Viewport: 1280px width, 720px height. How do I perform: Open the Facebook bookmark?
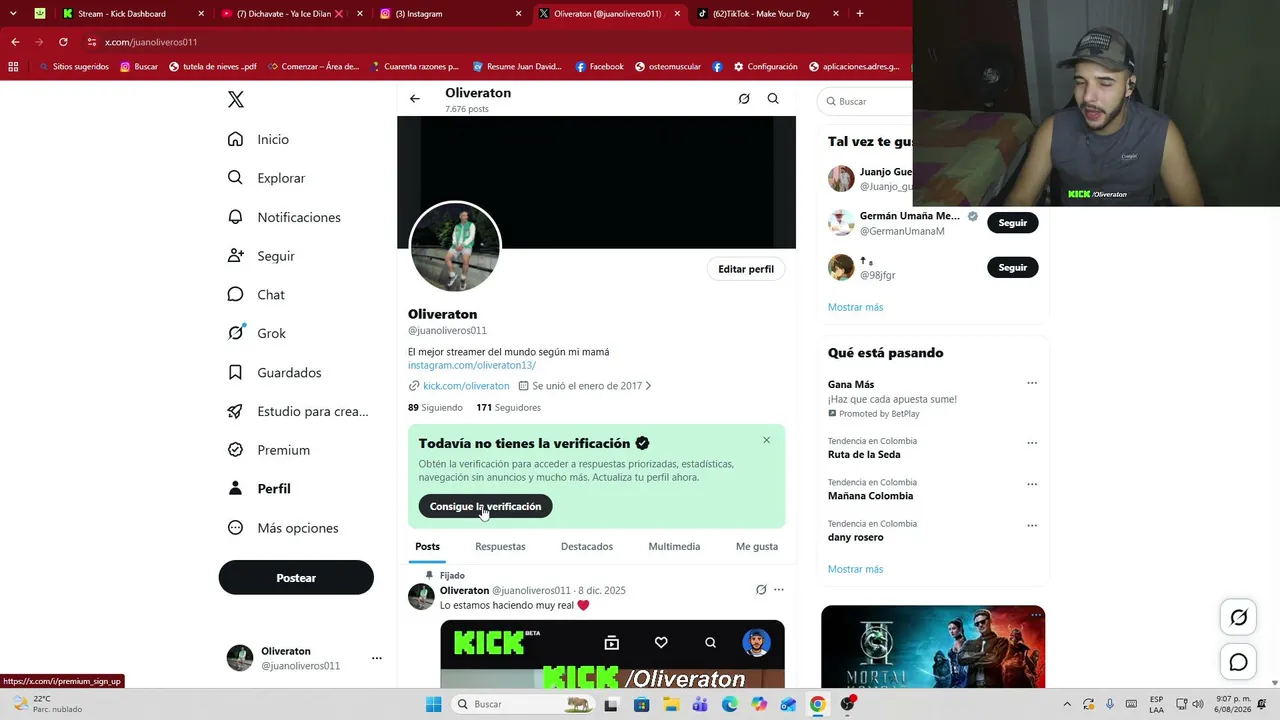pos(599,67)
